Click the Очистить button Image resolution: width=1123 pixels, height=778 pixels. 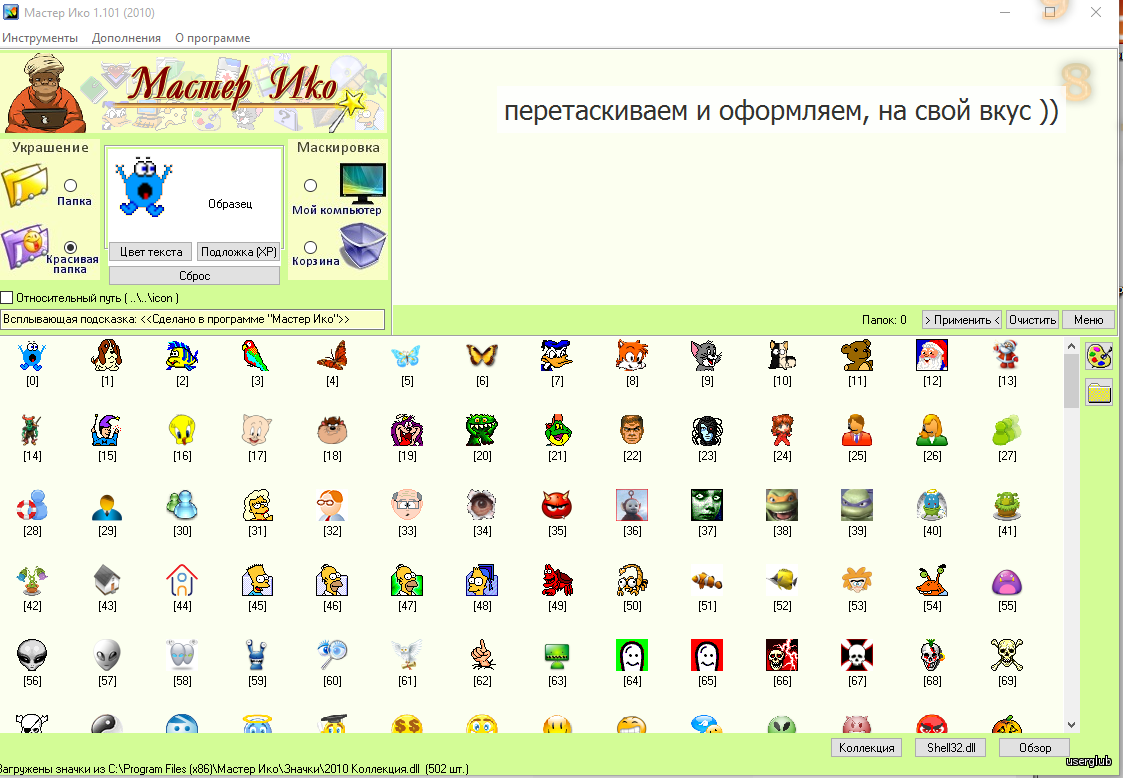coord(1032,320)
